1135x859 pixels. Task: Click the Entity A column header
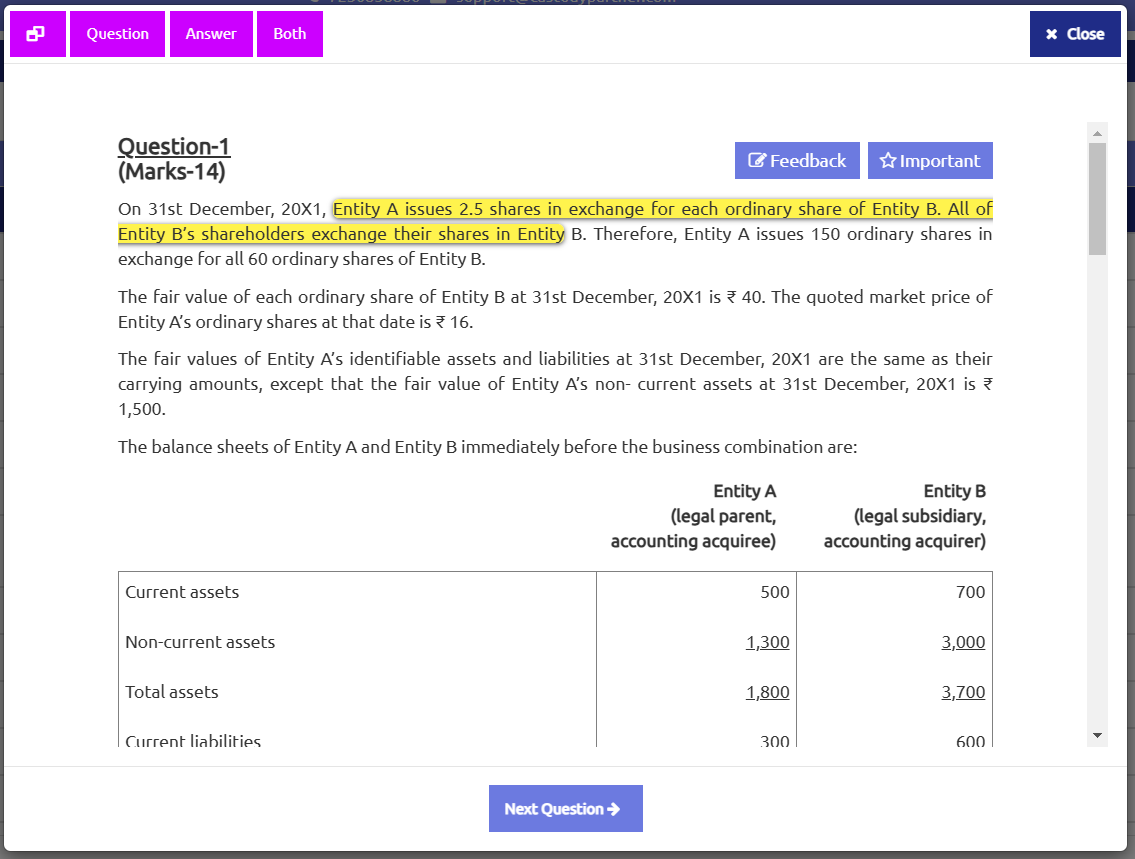pyautogui.click(x=744, y=491)
